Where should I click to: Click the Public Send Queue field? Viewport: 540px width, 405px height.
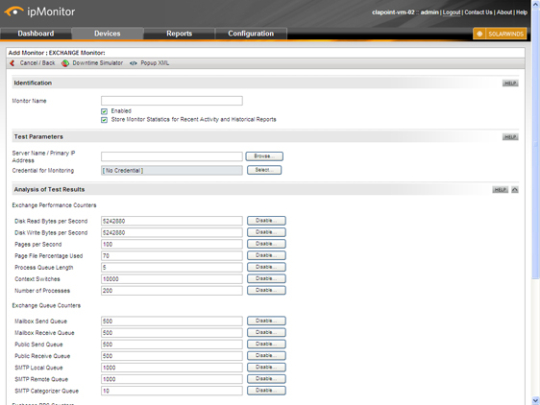pos(172,344)
